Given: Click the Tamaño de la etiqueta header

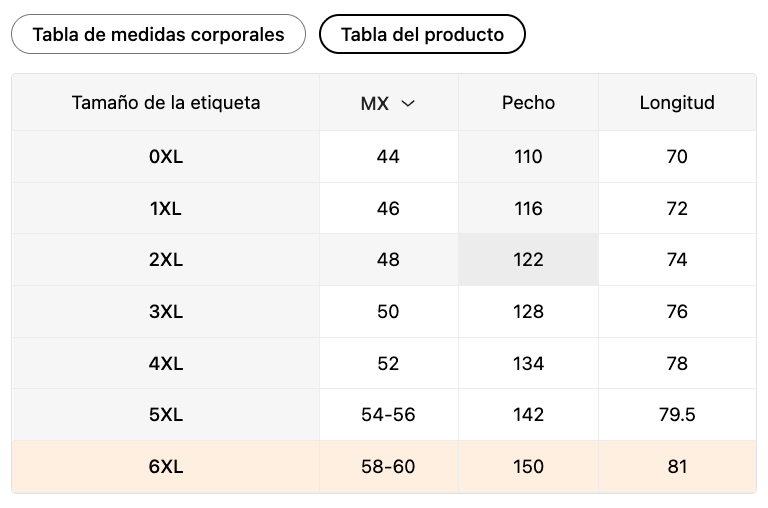Looking at the screenshot, I should (166, 103).
